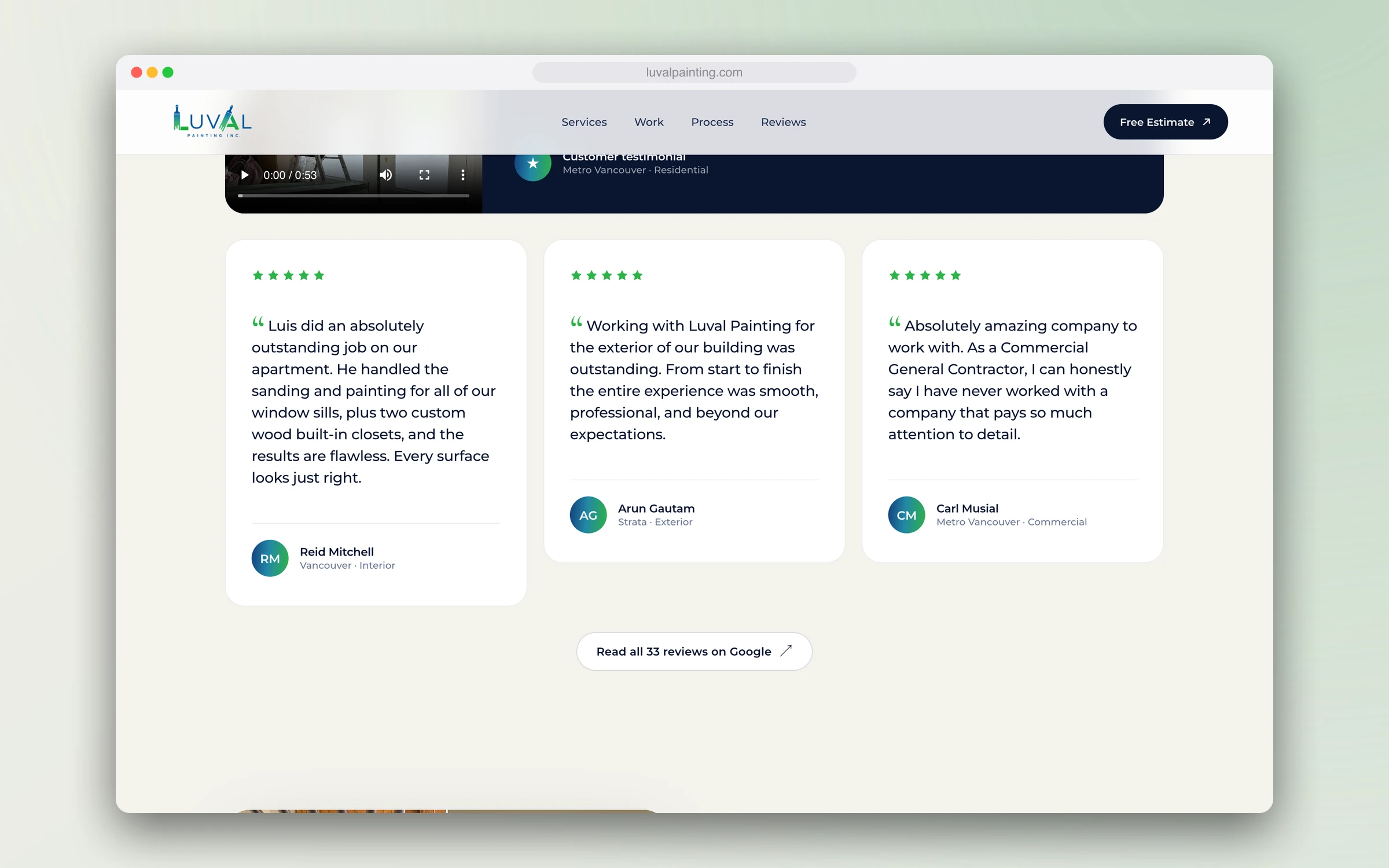Click the Free Estimate button
The height and width of the screenshot is (868, 1389).
click(x=1165, y=122)
